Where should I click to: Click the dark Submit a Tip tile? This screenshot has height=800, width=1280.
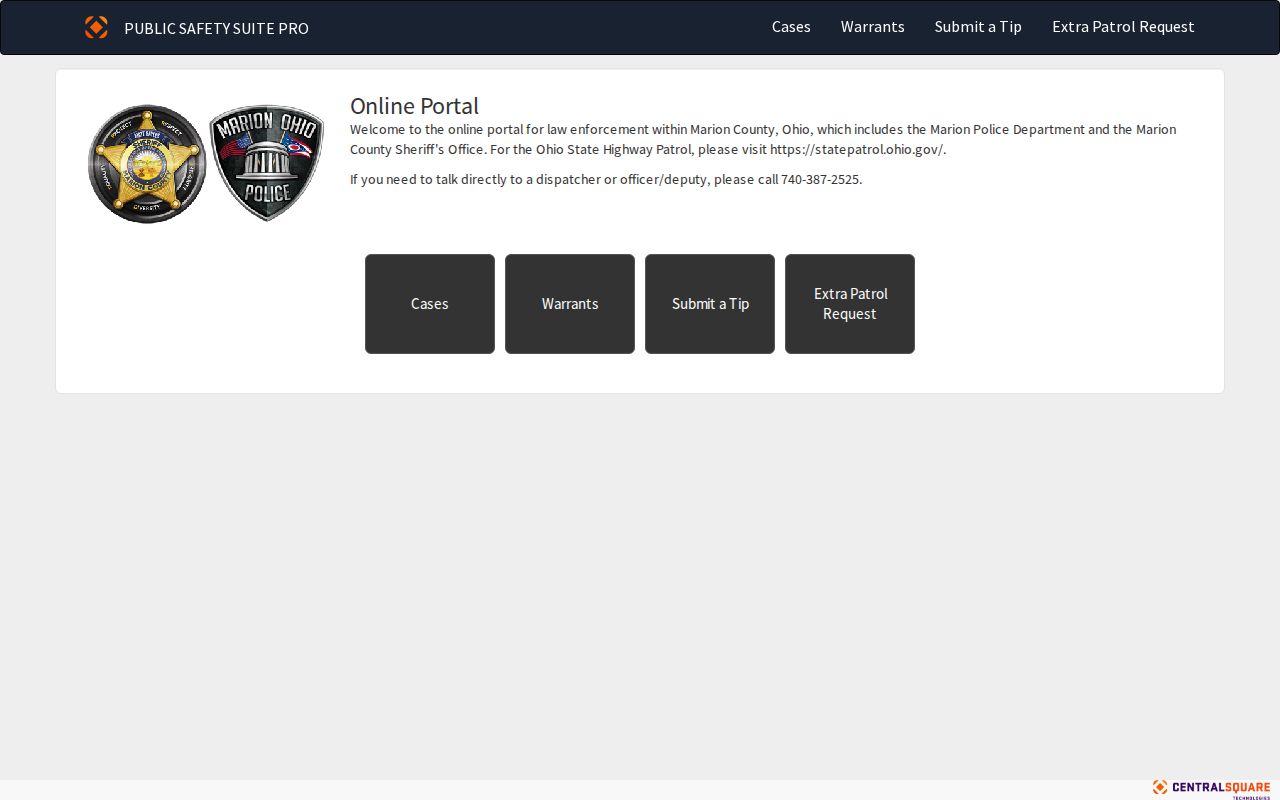tap(710, 304)
